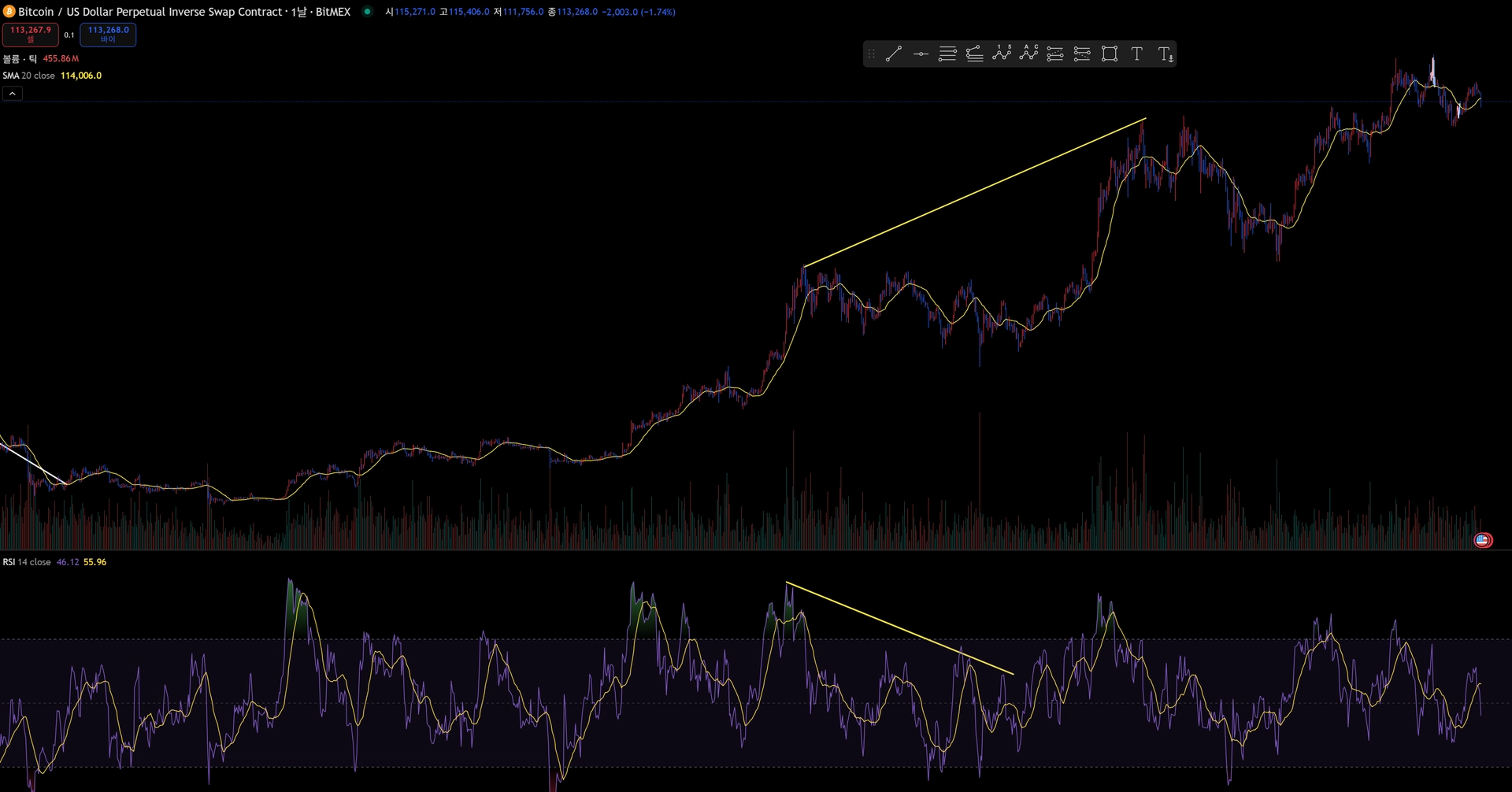Select the white trend line at chart's left edge
This screenshot has width=1512, height=792.
pyautogui.click(x=33, y=464)
